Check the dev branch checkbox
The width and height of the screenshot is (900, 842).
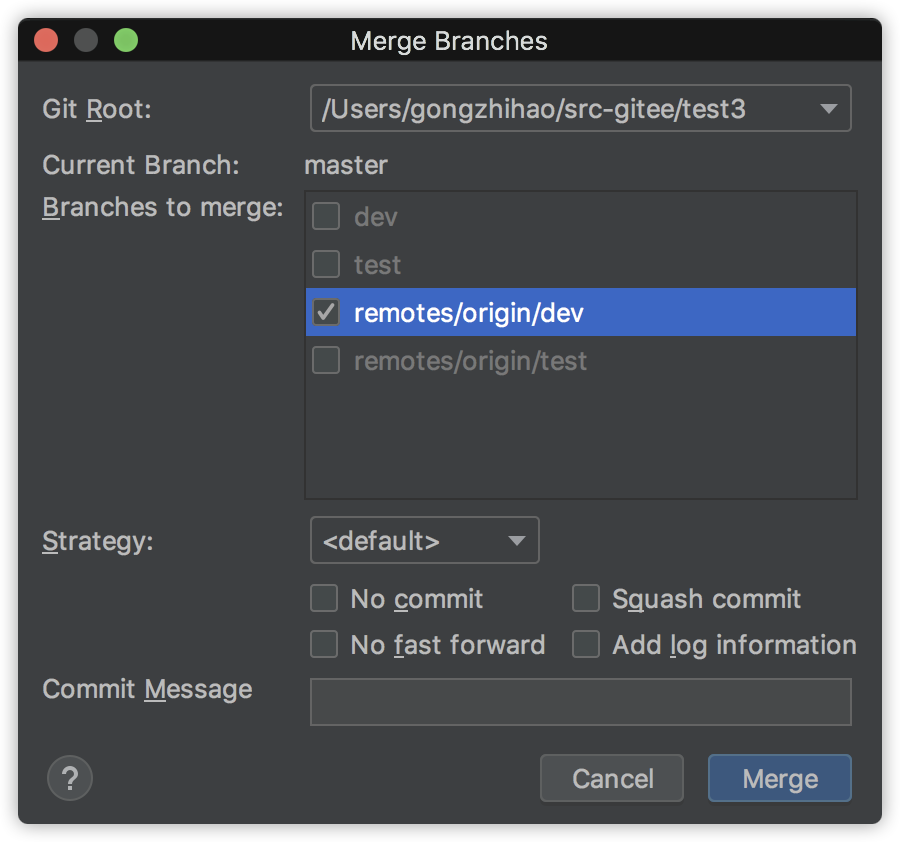tap(326, 216)
